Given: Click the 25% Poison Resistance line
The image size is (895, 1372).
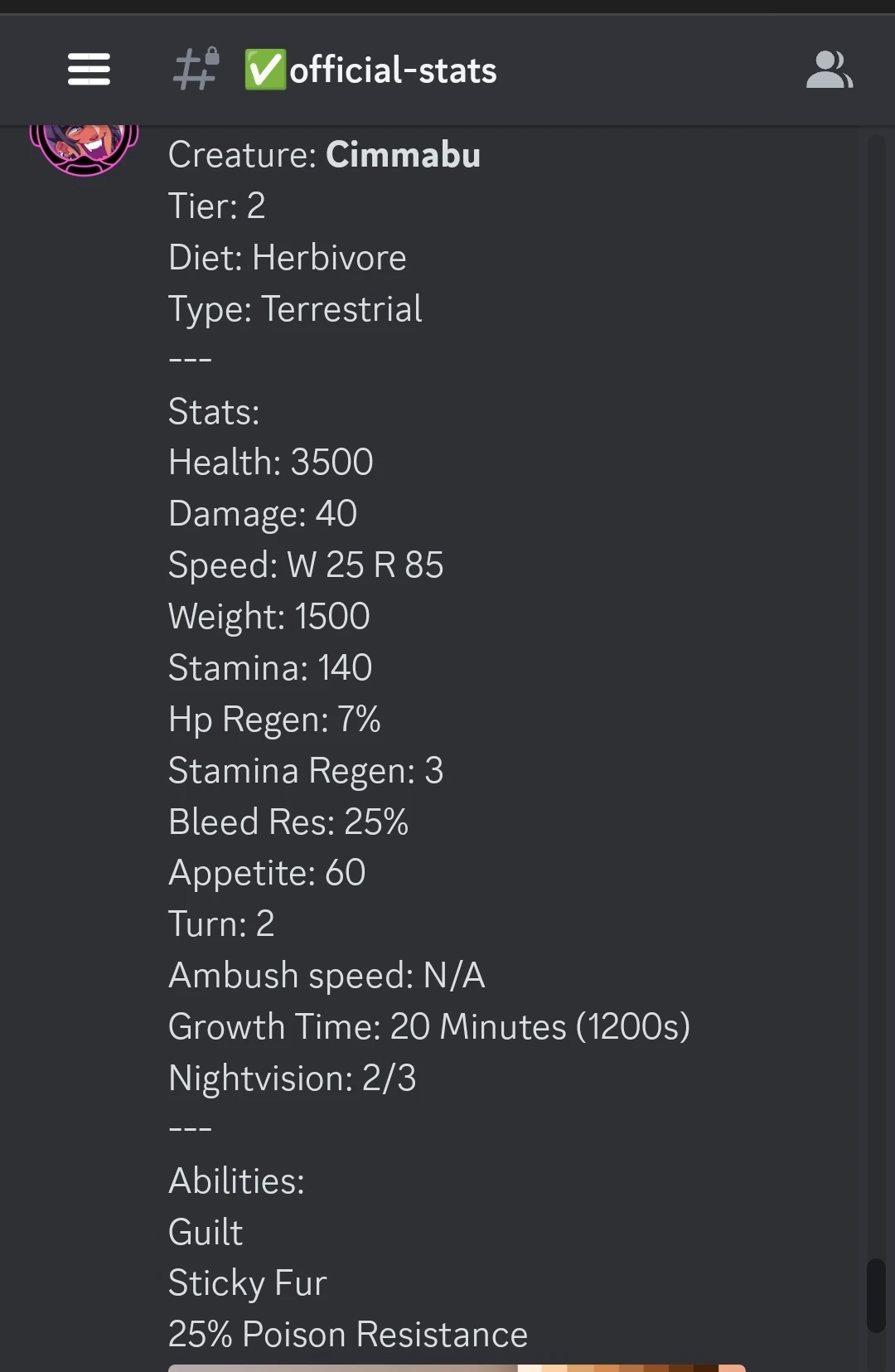Looking at the screenshot, I should click(347, 1334).
